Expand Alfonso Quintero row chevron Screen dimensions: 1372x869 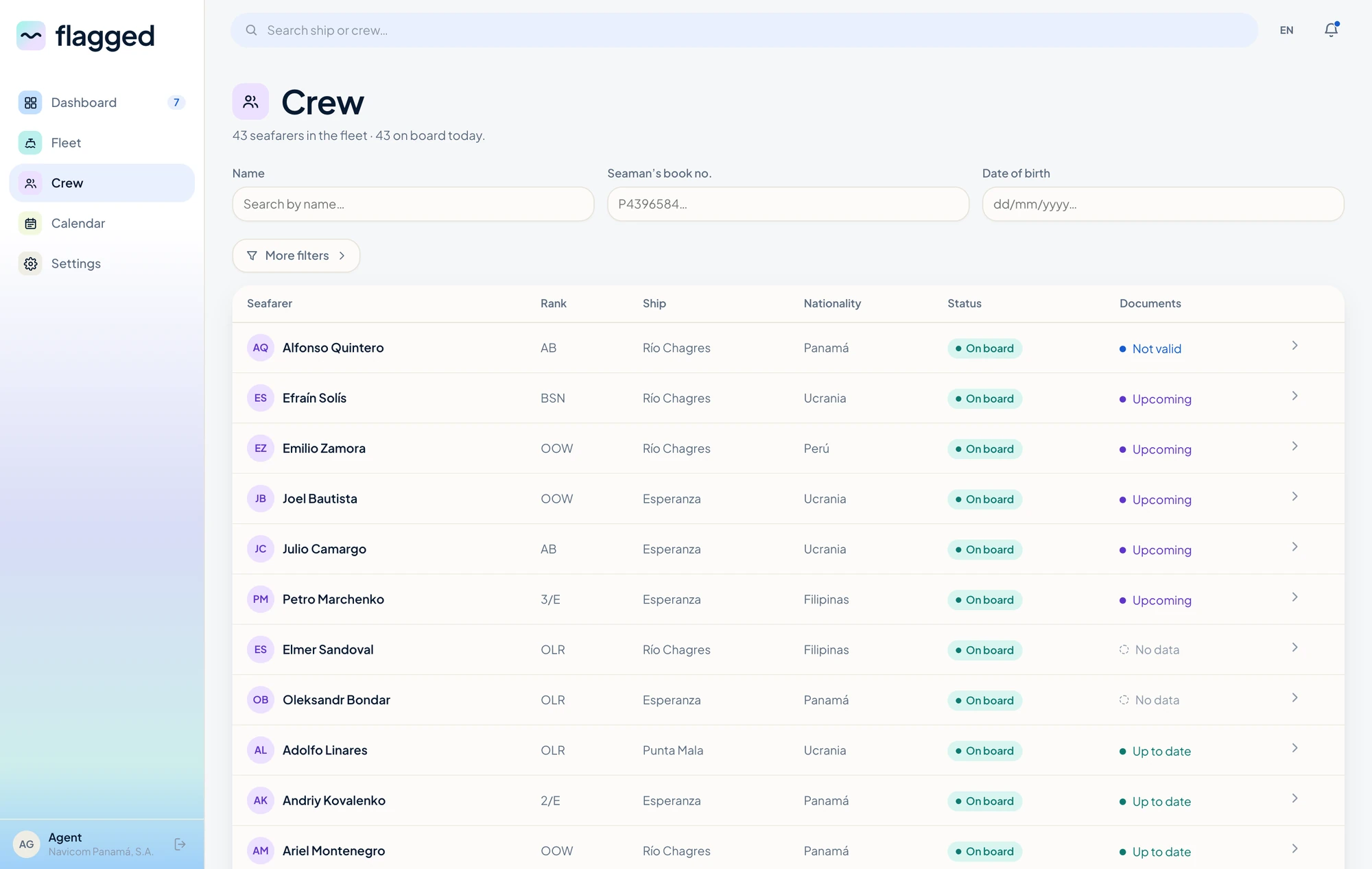coord(1294,346)
